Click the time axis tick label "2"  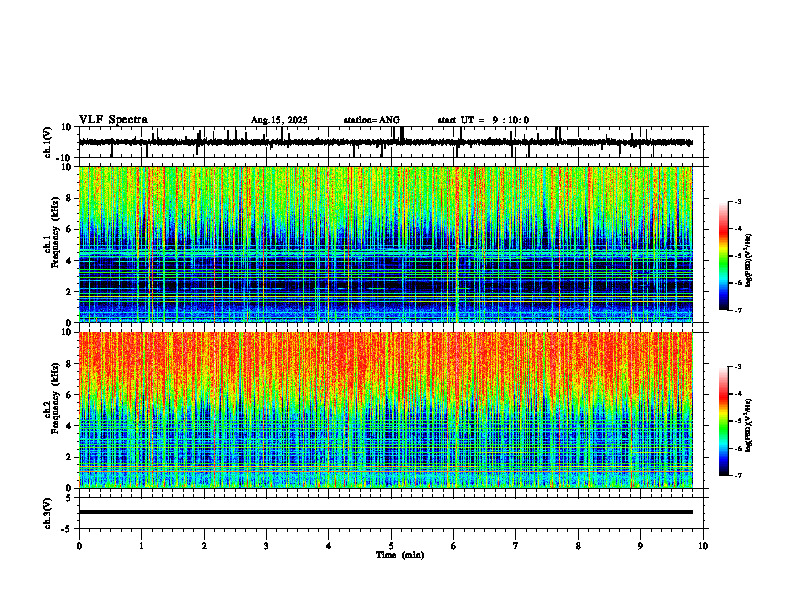click(204, 546)
